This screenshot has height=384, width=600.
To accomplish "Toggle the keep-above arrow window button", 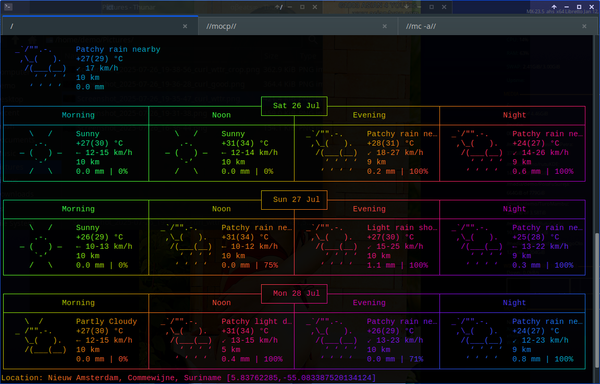I will coord(554,7).
